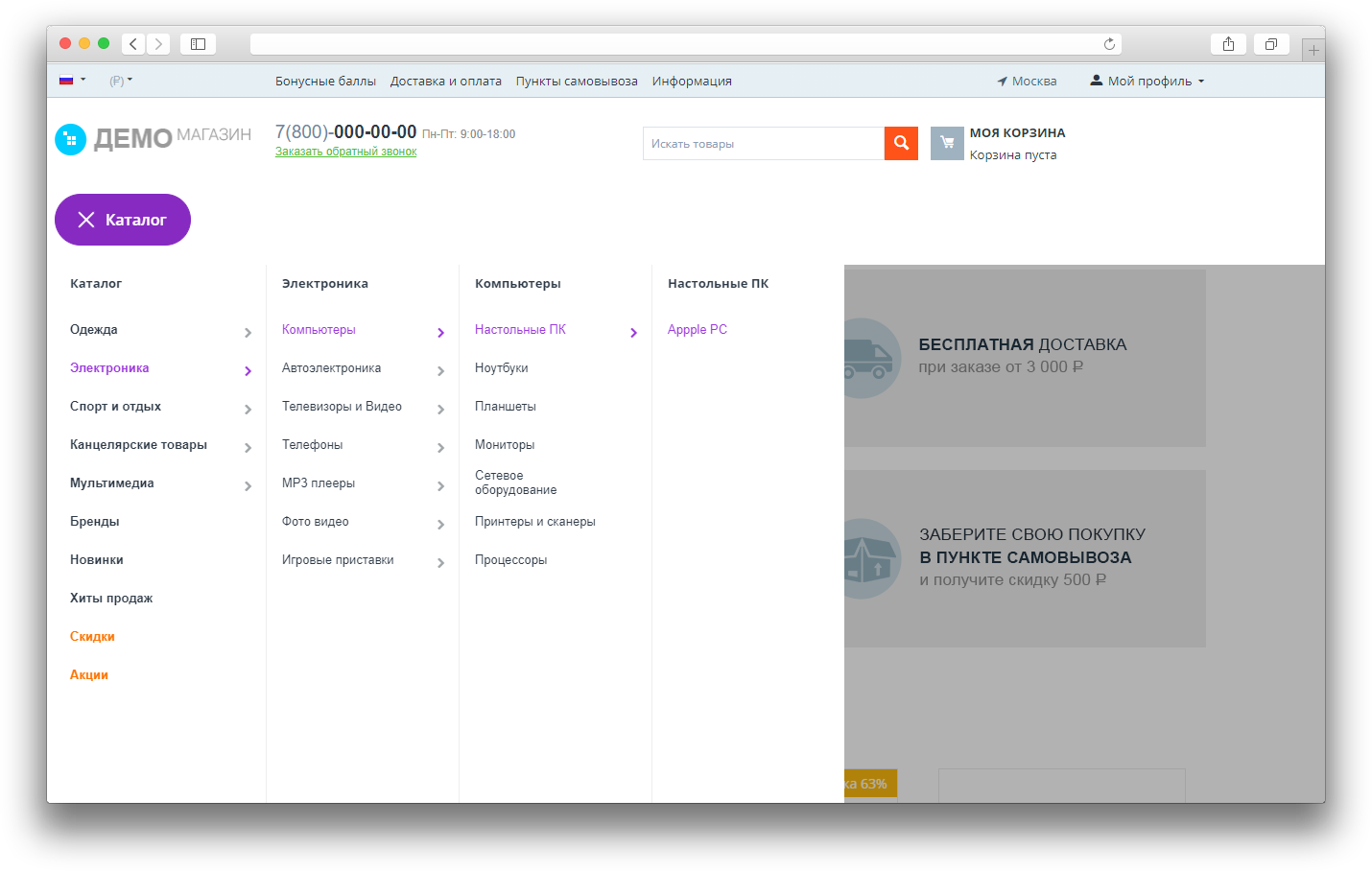This screenshot has width=1372, height=871.
Task: Reload page using browser refresh icon
Action: 1109,44
